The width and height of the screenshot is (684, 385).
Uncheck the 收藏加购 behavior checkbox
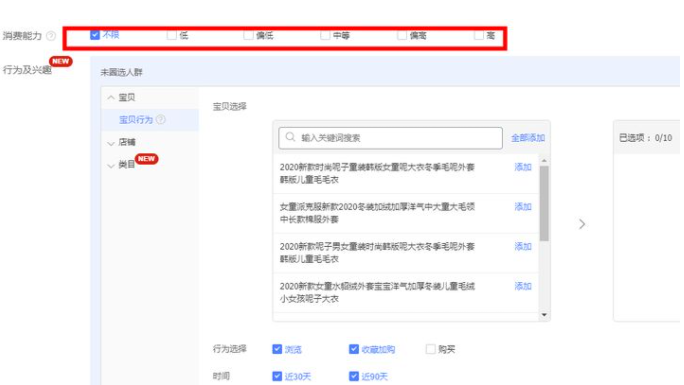[354, 349]
